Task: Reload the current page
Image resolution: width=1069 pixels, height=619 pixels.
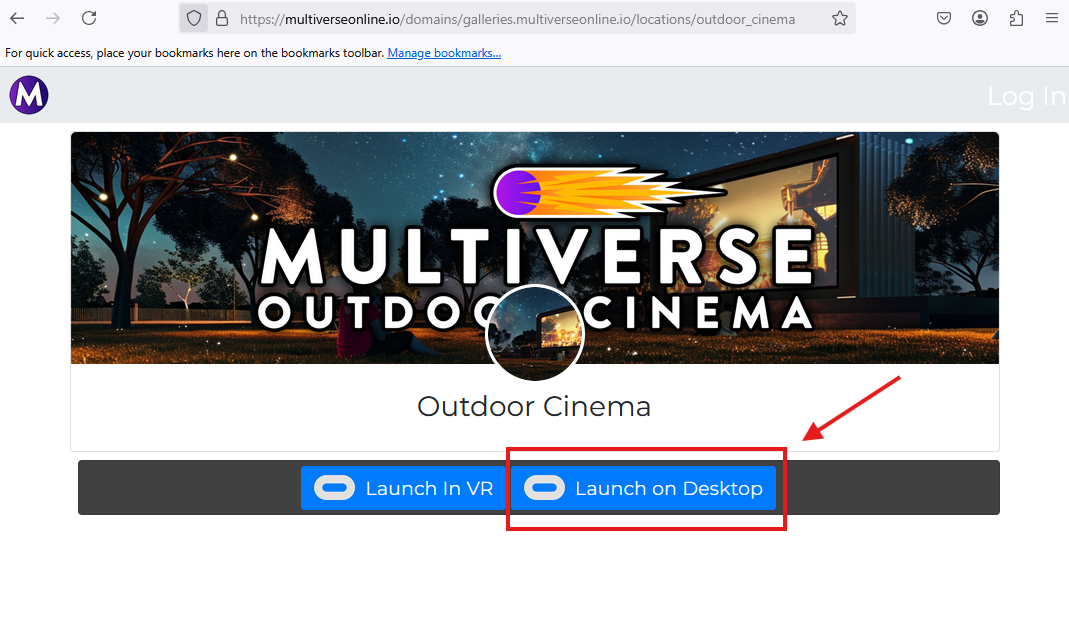Action: coord(89,17)
